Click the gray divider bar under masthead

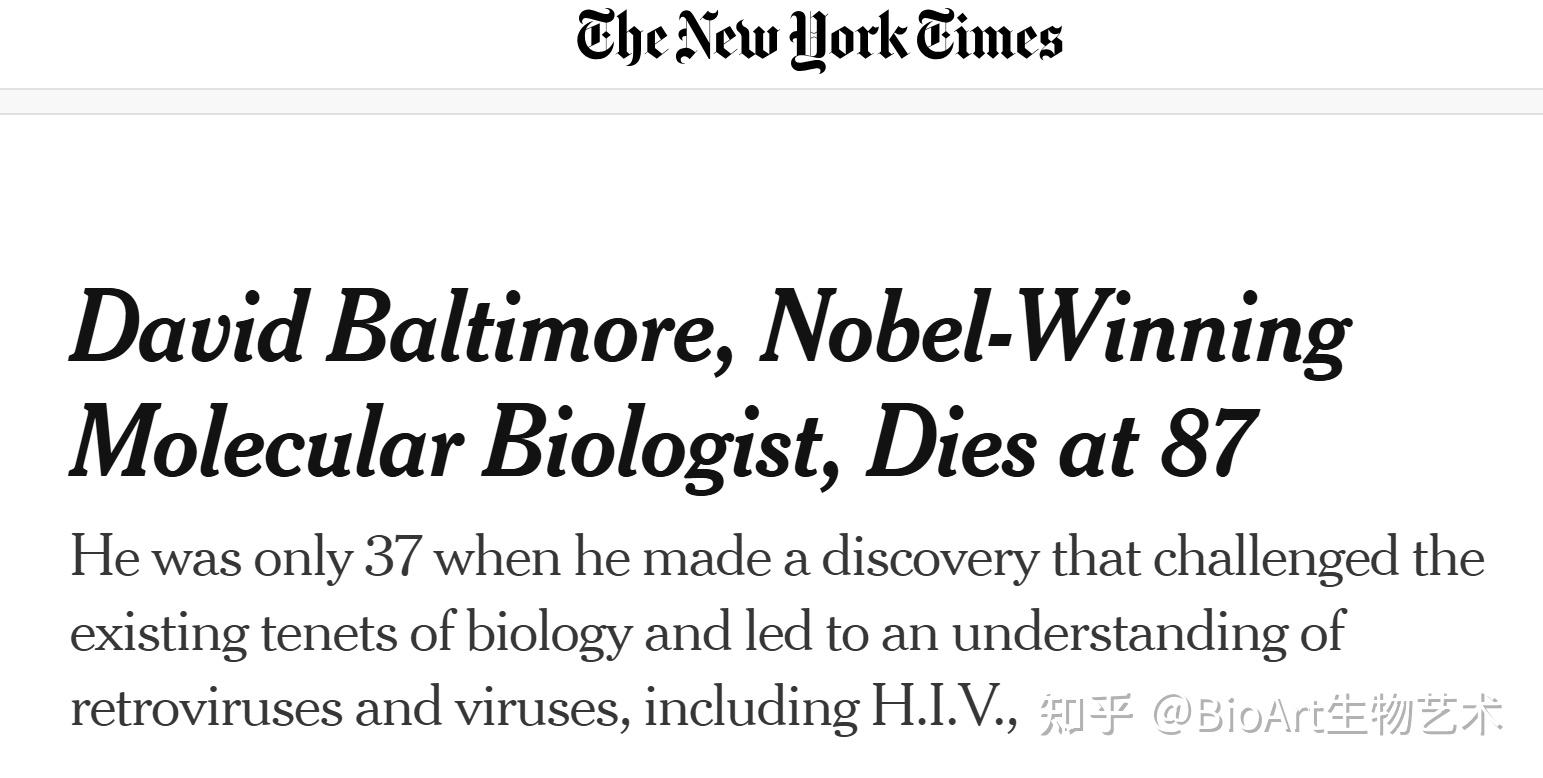771,101
